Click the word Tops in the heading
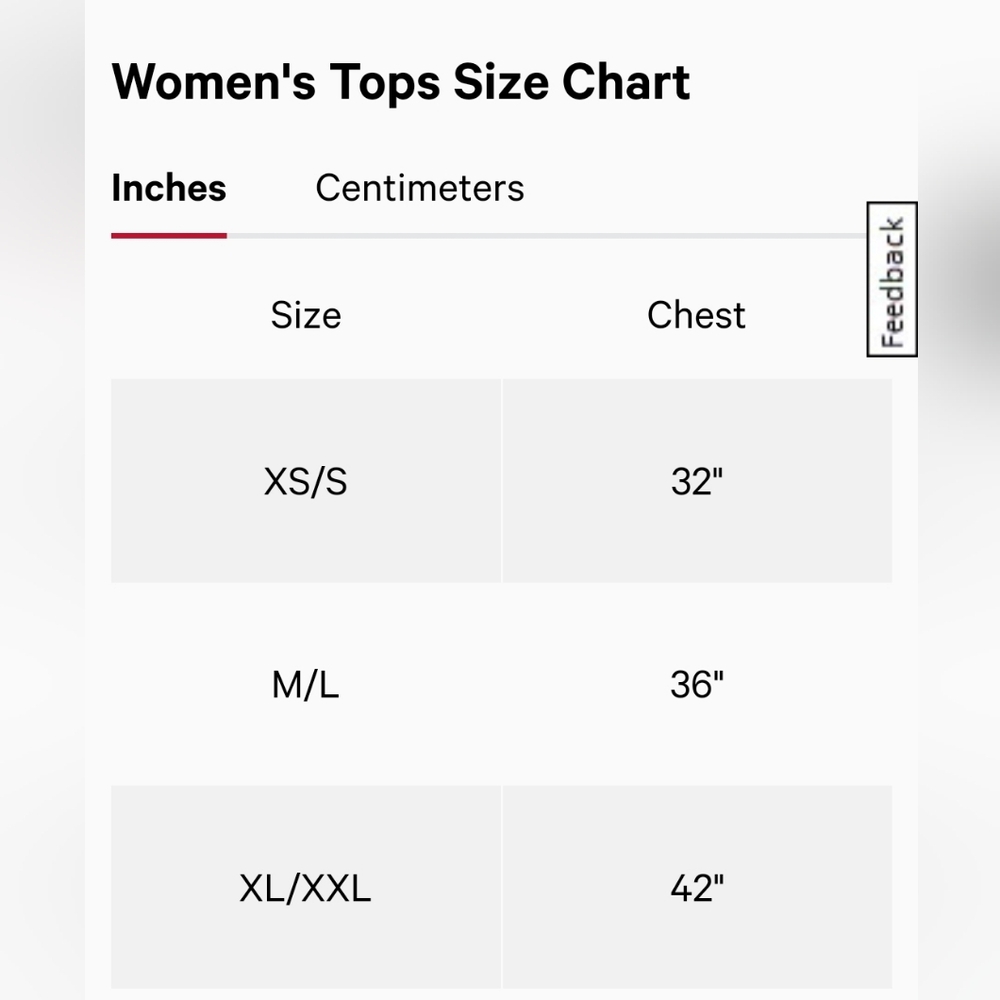This screenshot has height=1000, width=1000. click(385, 83)
